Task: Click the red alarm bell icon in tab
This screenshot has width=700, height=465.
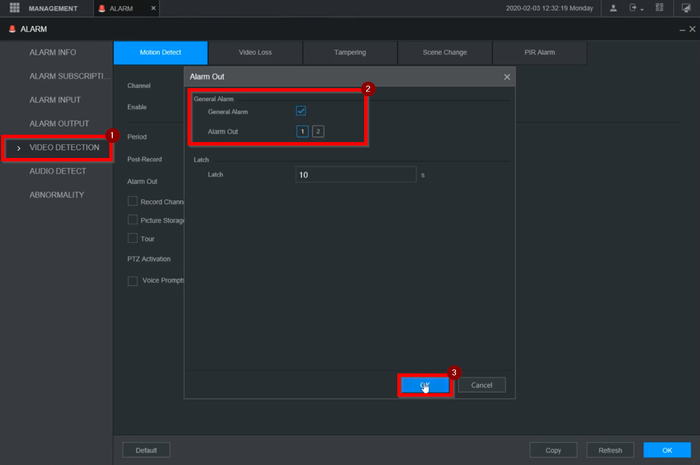Action: 102,8
